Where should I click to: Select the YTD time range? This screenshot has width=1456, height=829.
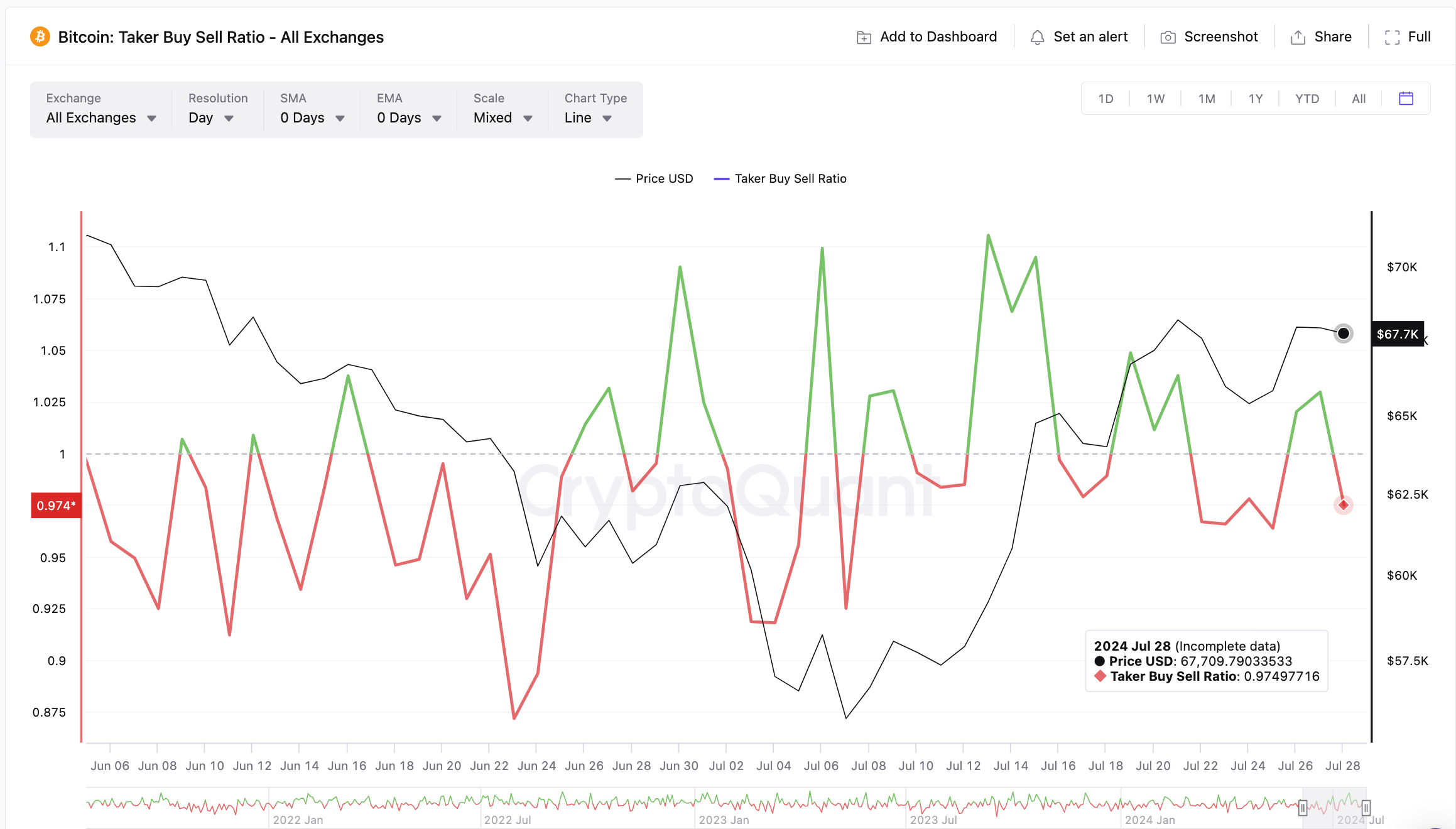point(1307,99)
